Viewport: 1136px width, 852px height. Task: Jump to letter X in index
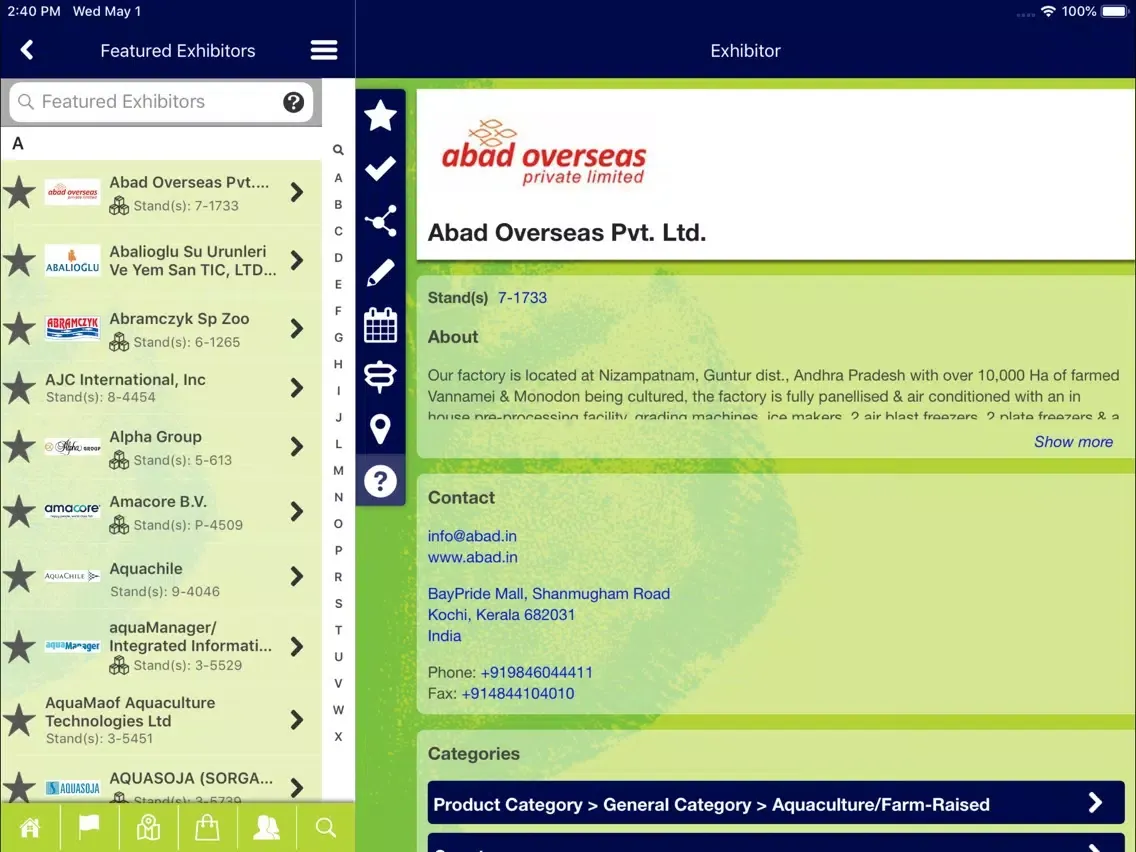[338, 737]
